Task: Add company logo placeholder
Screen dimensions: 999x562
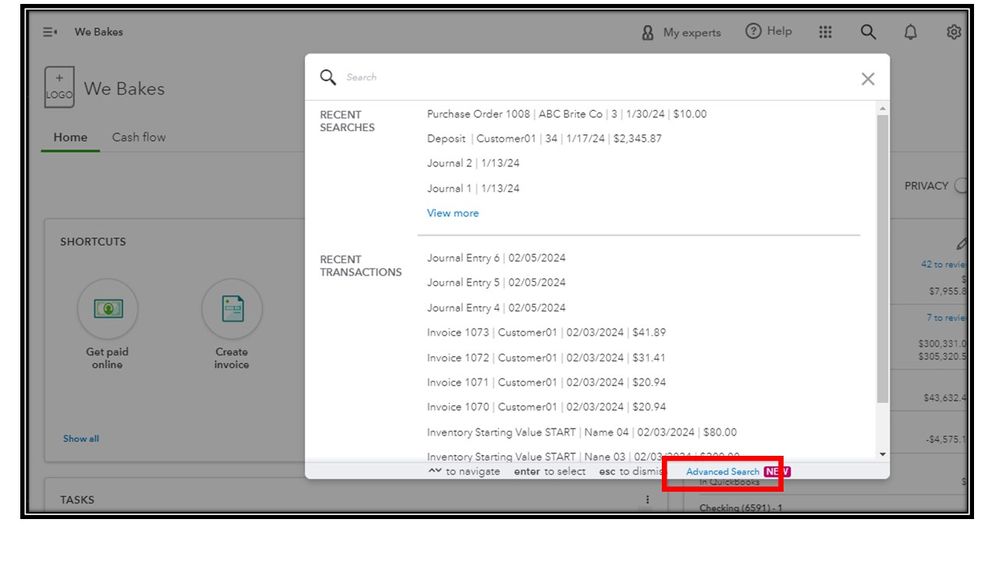Action: (59, 87)
